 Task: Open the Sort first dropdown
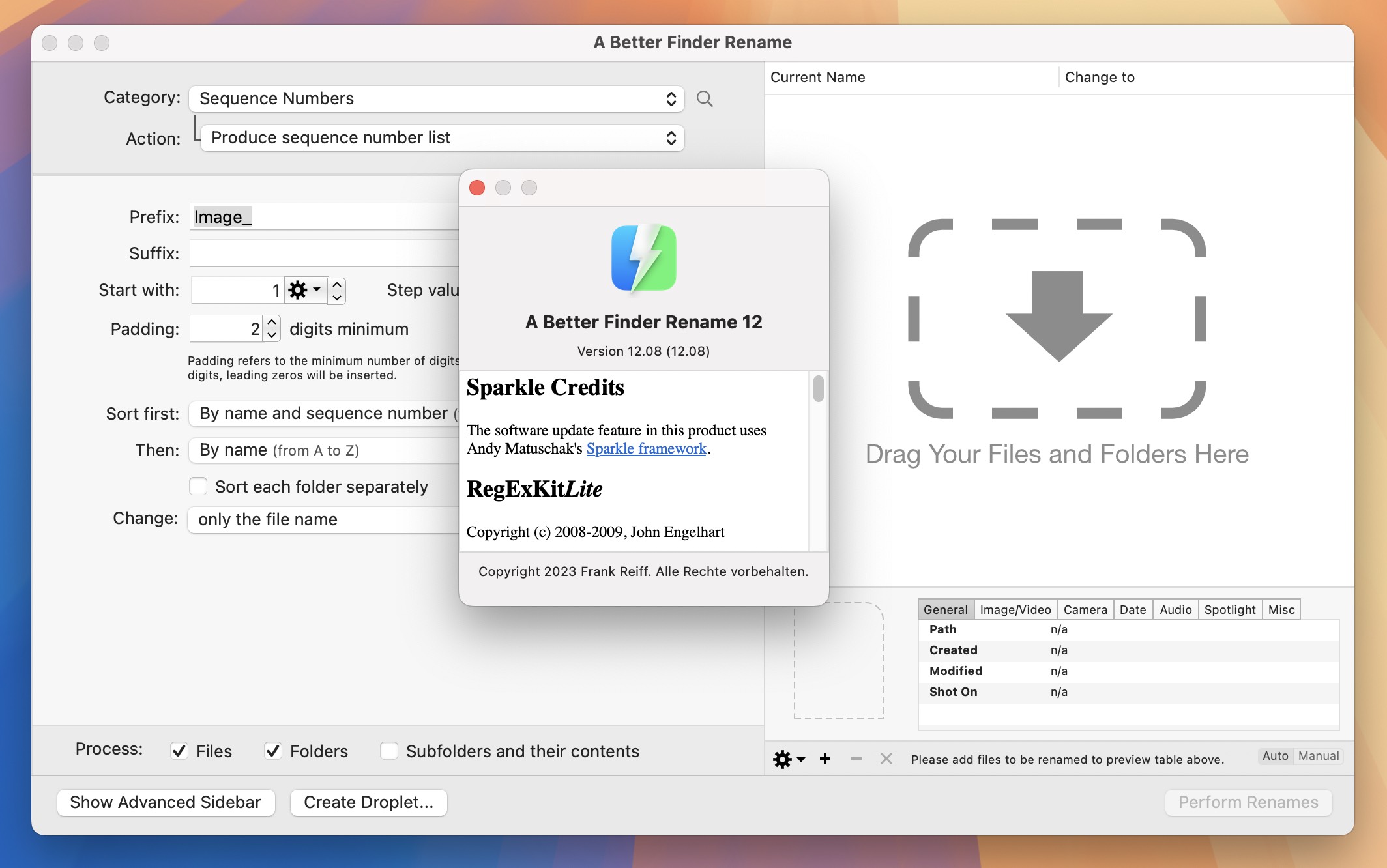click(x=324, y=414)
